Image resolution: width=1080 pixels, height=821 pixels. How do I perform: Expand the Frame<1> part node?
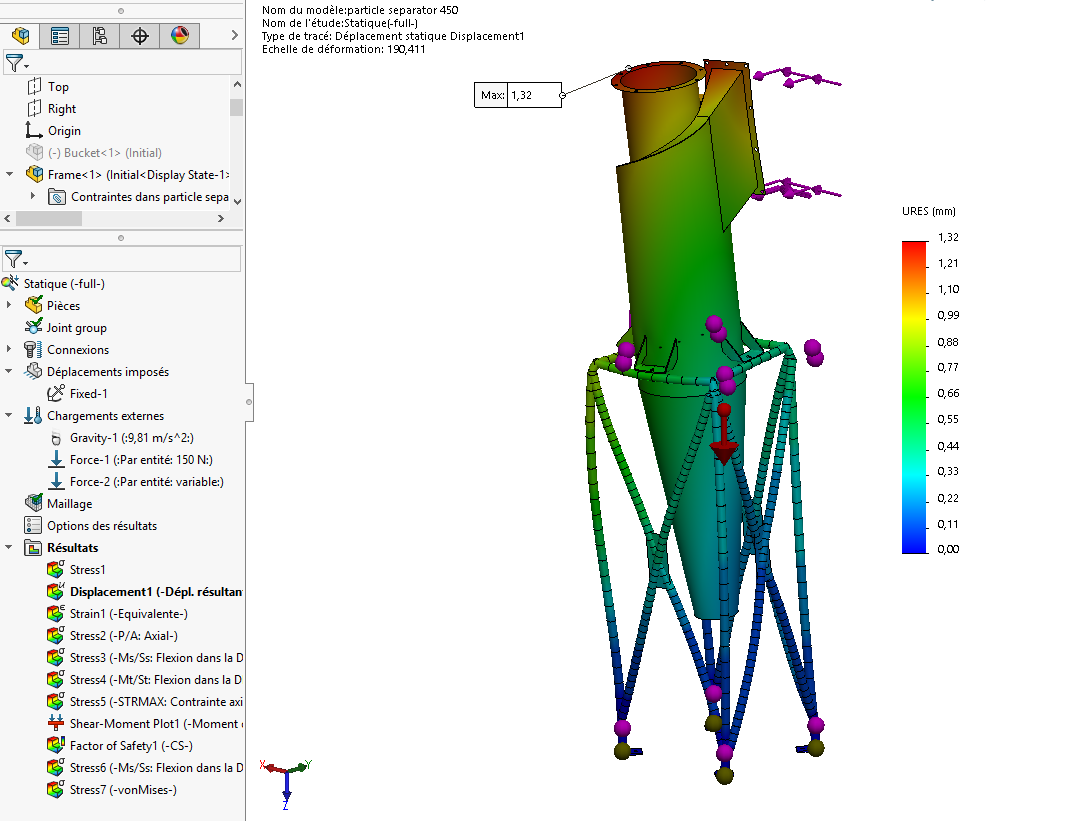[x=10, y=174]
